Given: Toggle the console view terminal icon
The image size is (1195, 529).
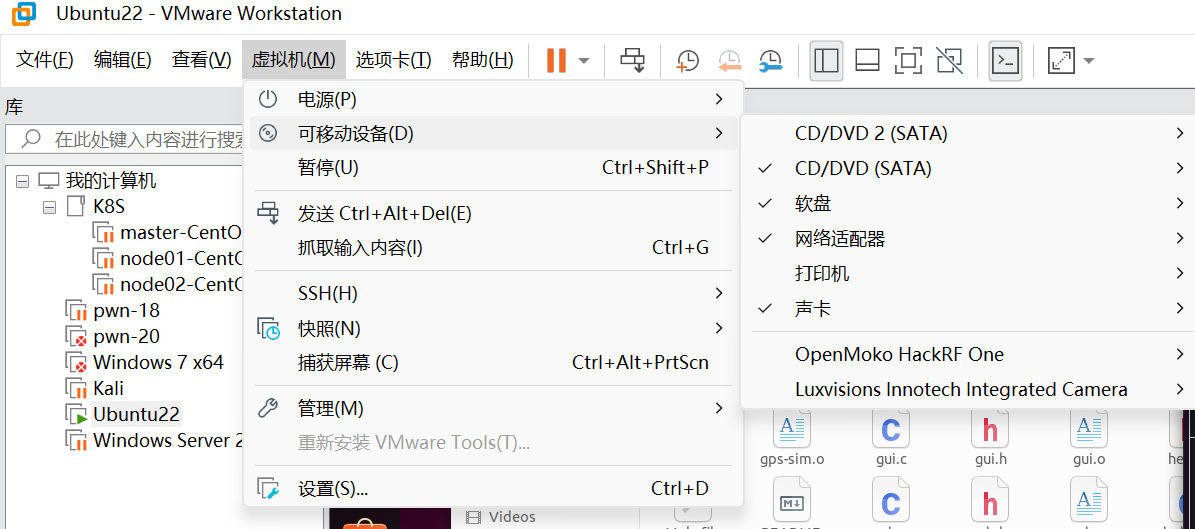Looking at the screenshot, I should (1005, 60).
